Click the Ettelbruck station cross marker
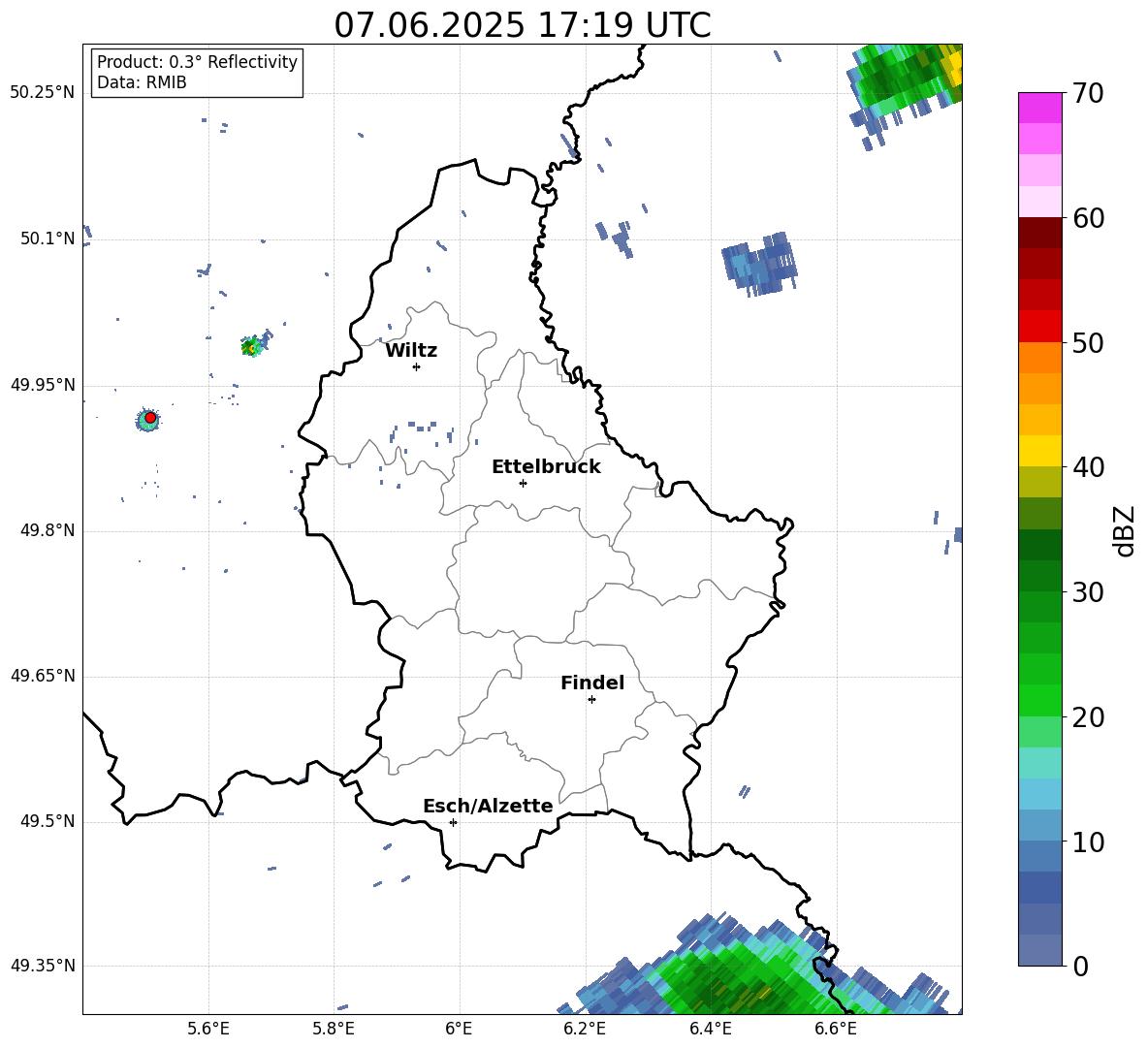 click(x=523, y=483)
